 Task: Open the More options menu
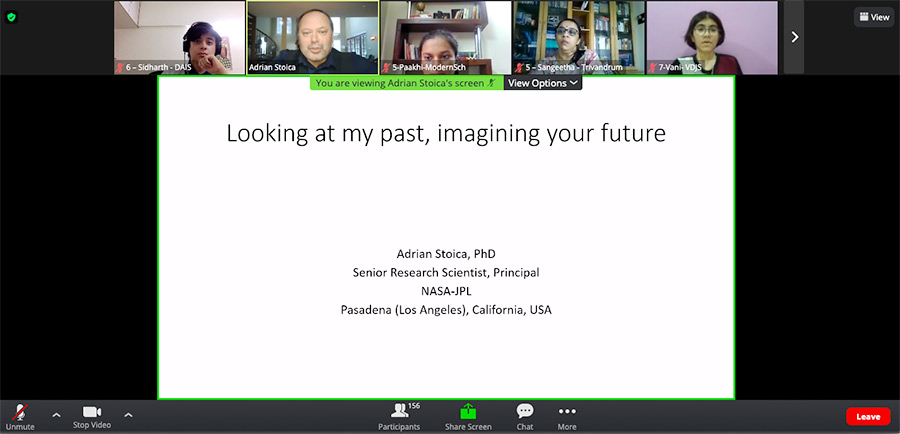point(567,415)
